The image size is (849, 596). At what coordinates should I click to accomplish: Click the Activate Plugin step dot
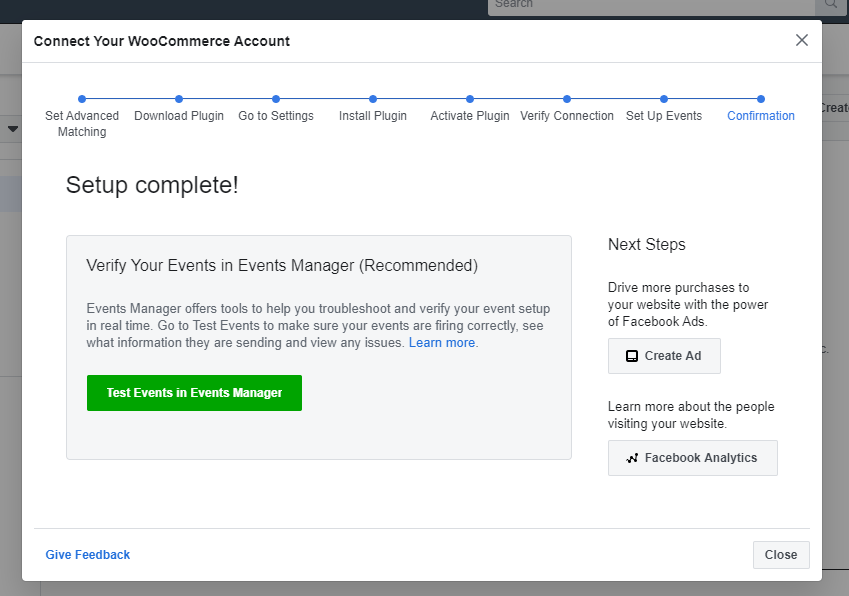coord(469,99)
